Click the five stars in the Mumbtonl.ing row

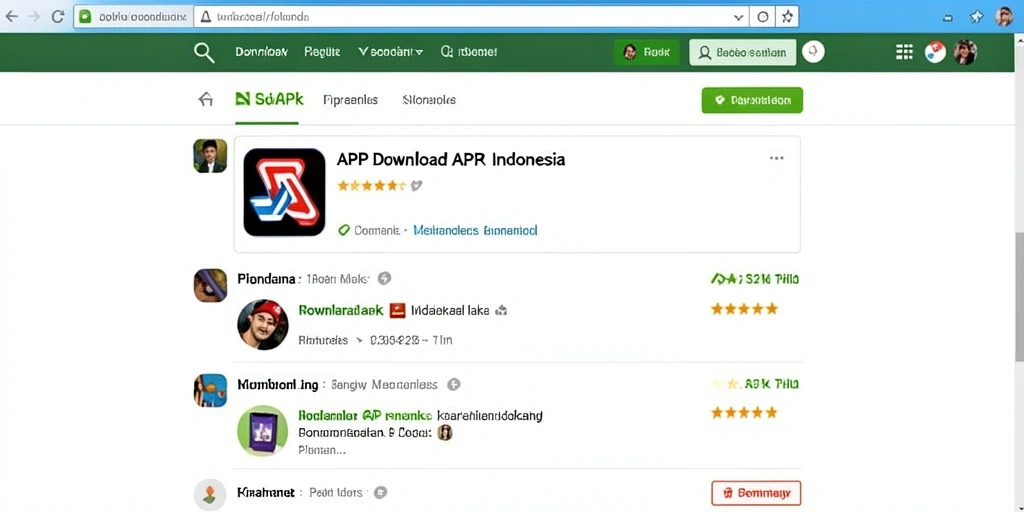(744, 413)
